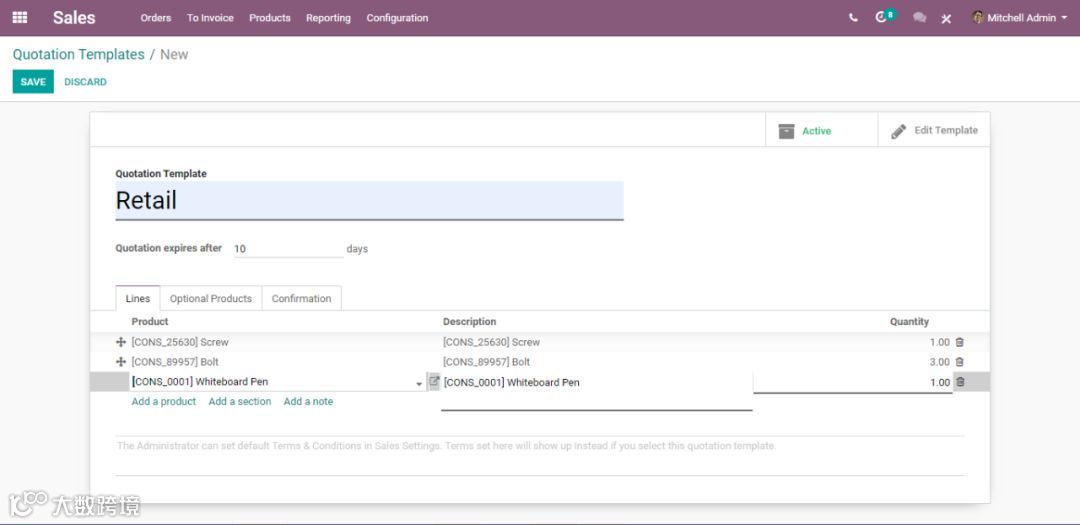
Task: Grab the drag handle of Bolt row
Action: click(x=121, y=362)
